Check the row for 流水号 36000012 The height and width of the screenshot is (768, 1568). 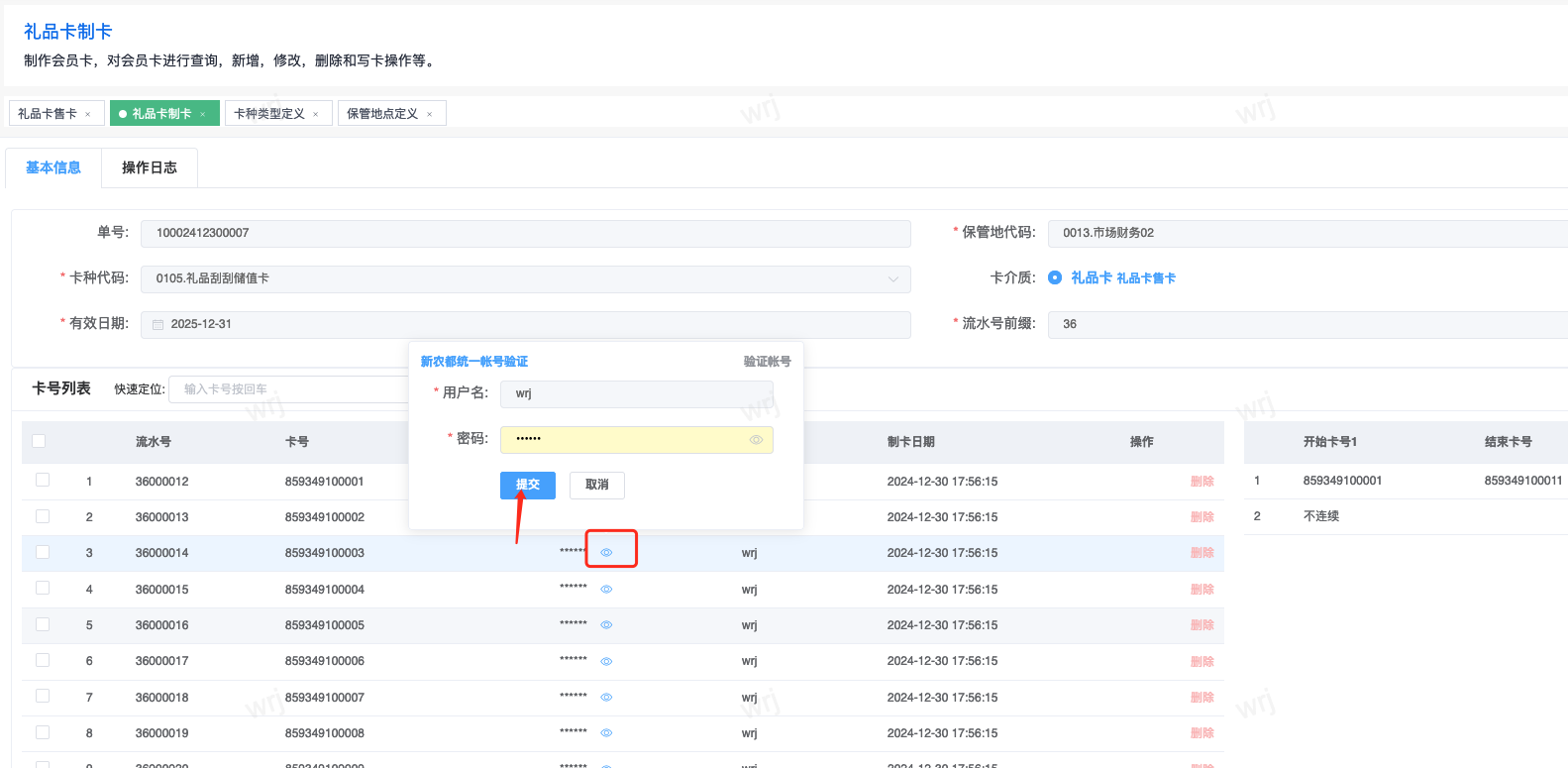coord(43,480)
